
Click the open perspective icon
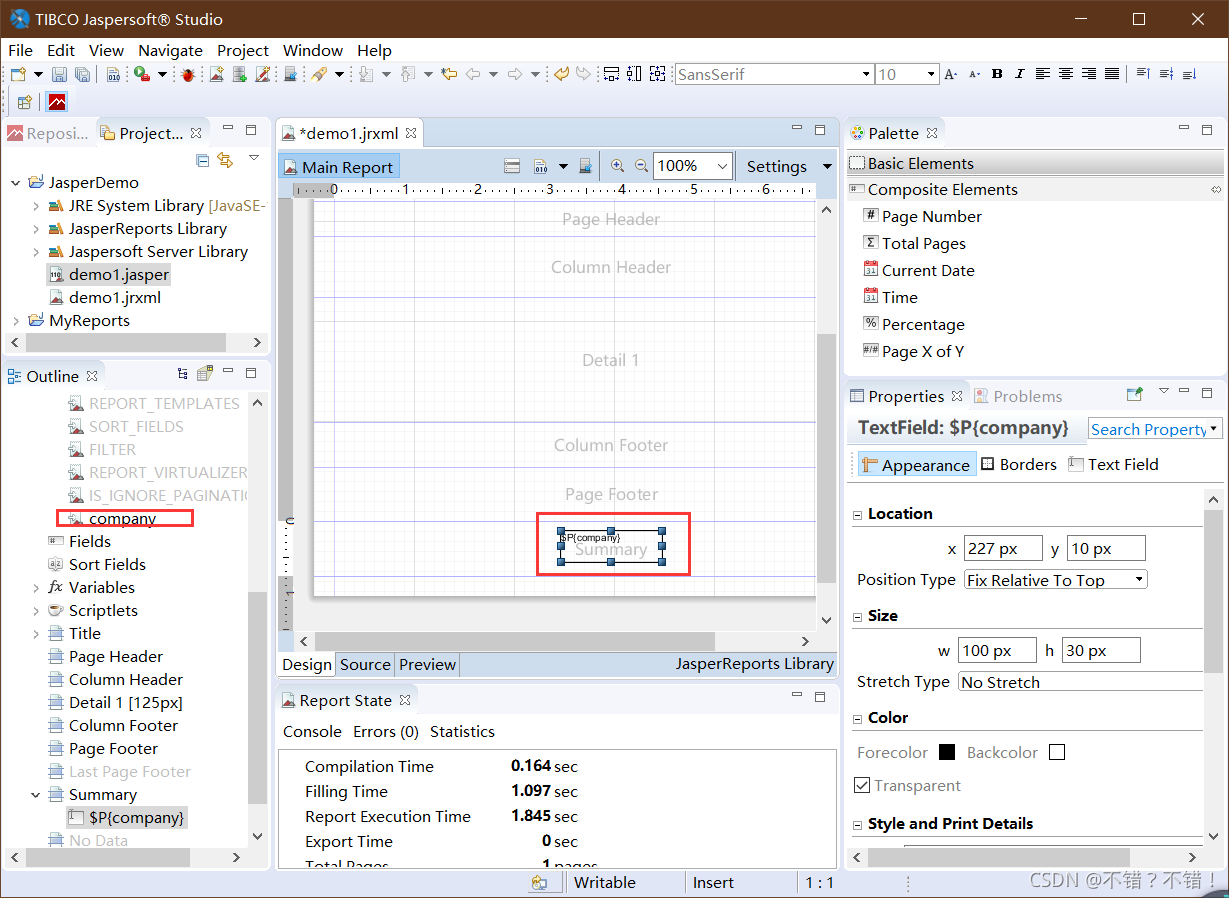pos(25,102)
